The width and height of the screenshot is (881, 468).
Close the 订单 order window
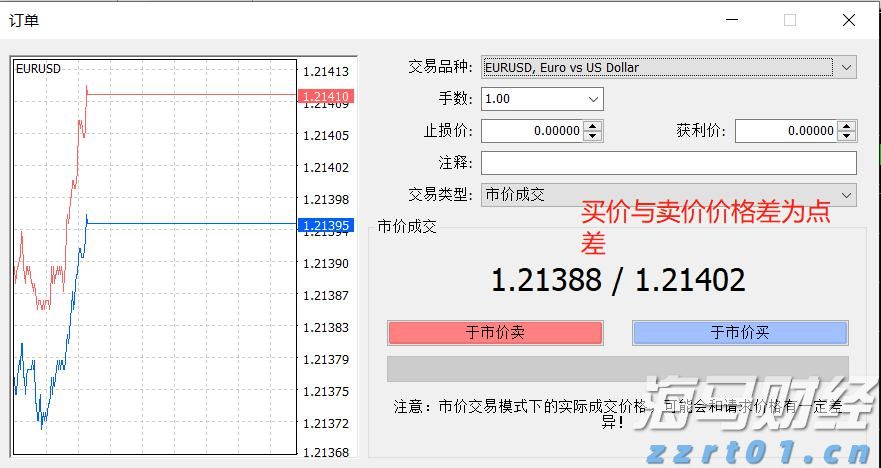coord(849,20)
